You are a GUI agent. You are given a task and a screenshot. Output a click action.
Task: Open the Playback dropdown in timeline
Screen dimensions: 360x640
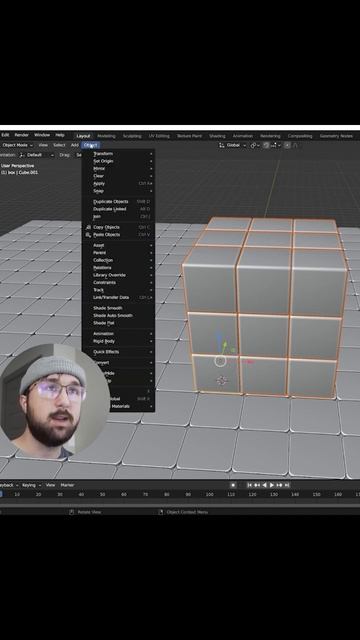9,485
